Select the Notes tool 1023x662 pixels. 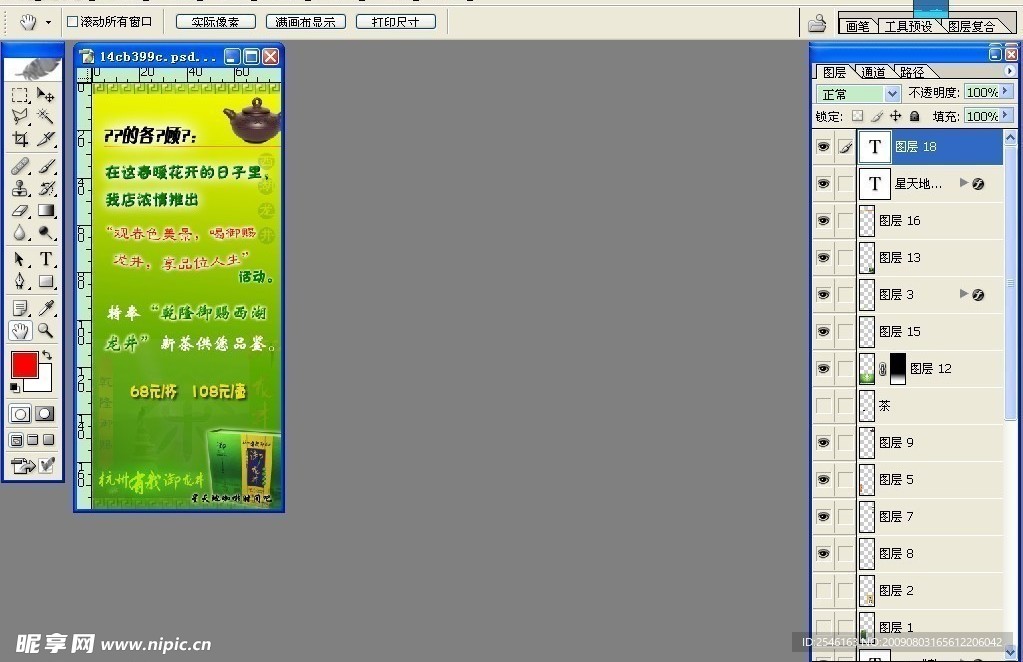(20, 308)
